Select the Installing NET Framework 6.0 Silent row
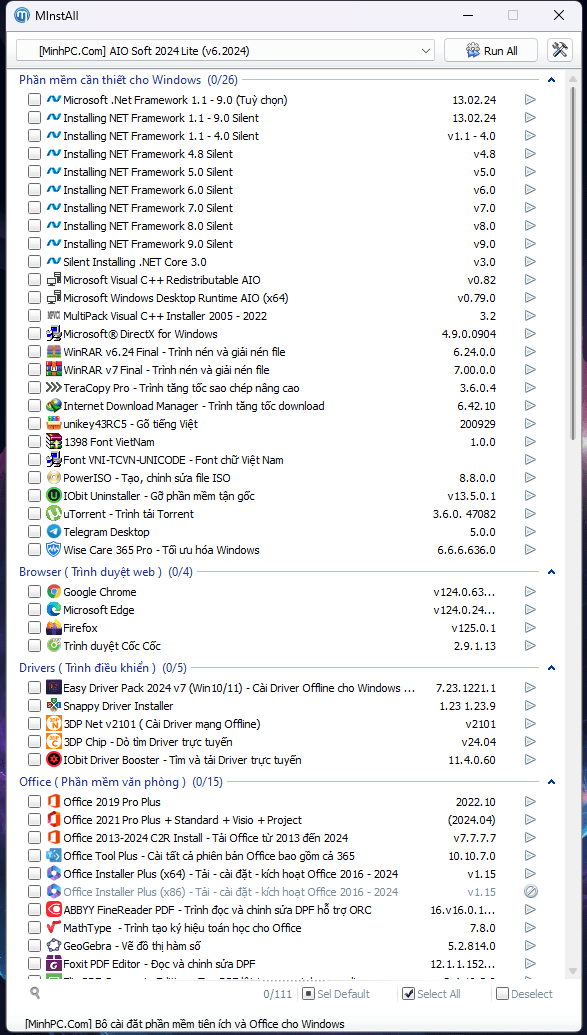 click(285, 190)
